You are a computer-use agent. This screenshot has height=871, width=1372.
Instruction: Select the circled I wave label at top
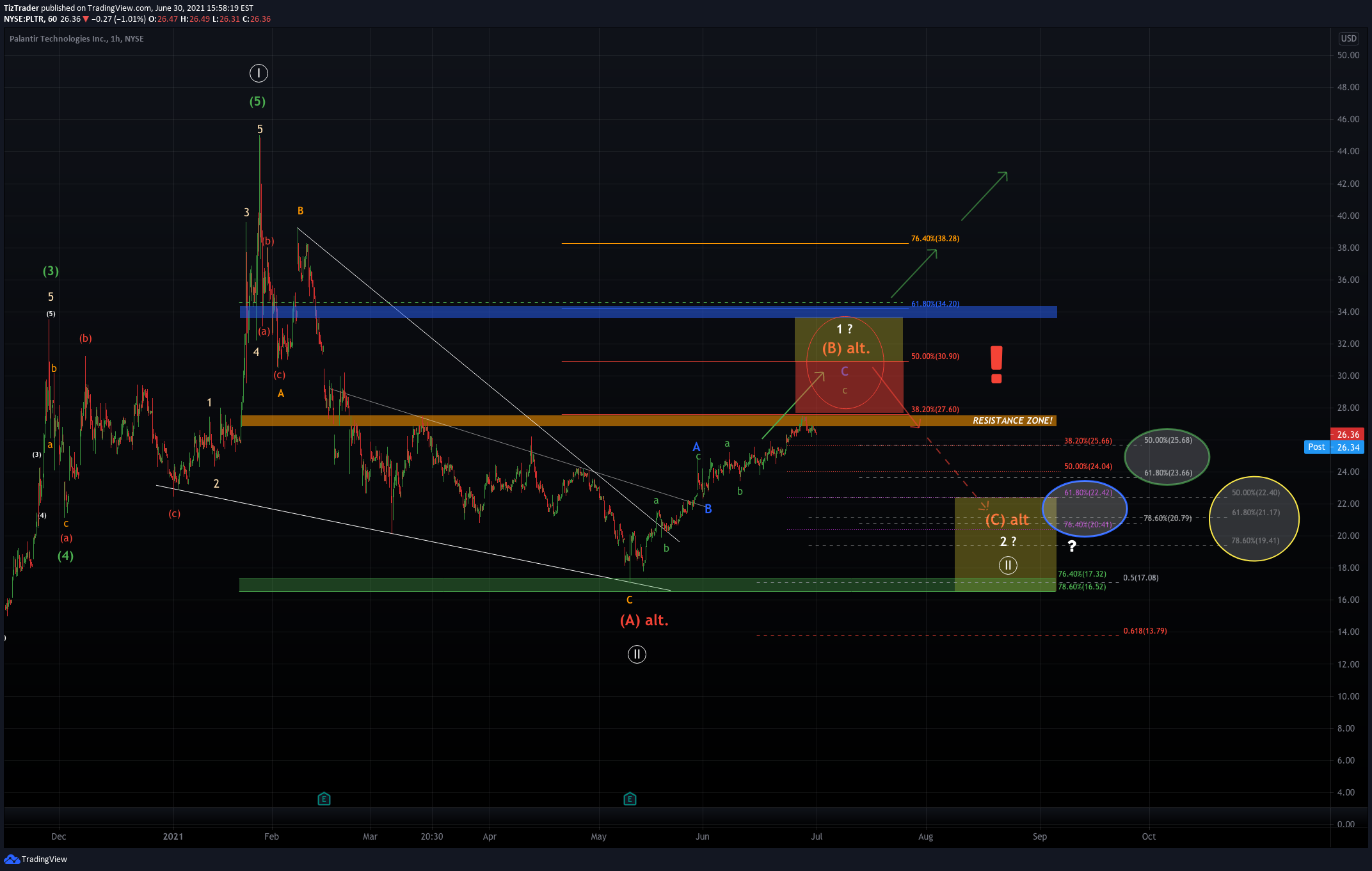(259, 73)
